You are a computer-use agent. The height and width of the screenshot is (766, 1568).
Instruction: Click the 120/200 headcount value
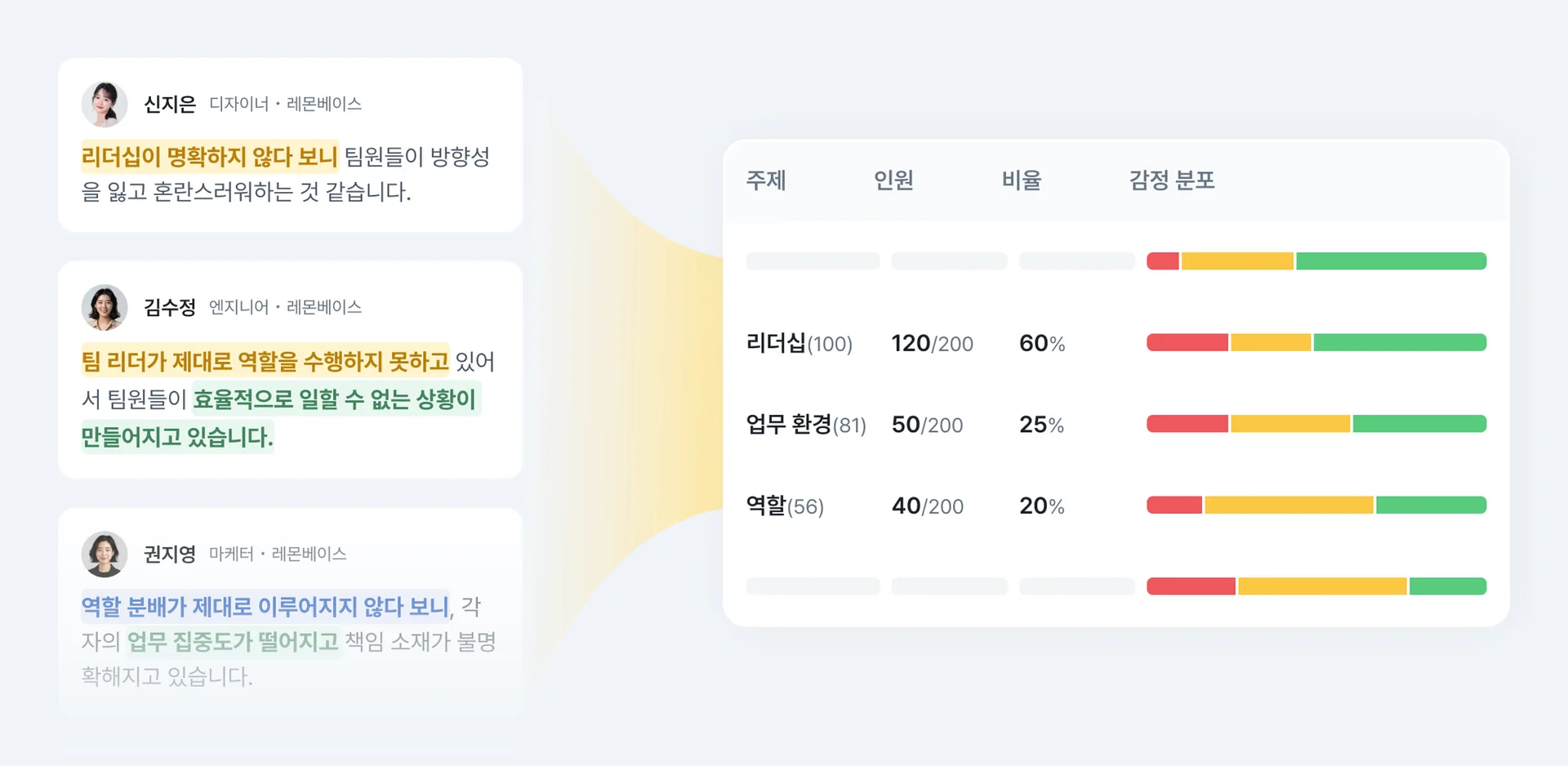coord(932,344)
